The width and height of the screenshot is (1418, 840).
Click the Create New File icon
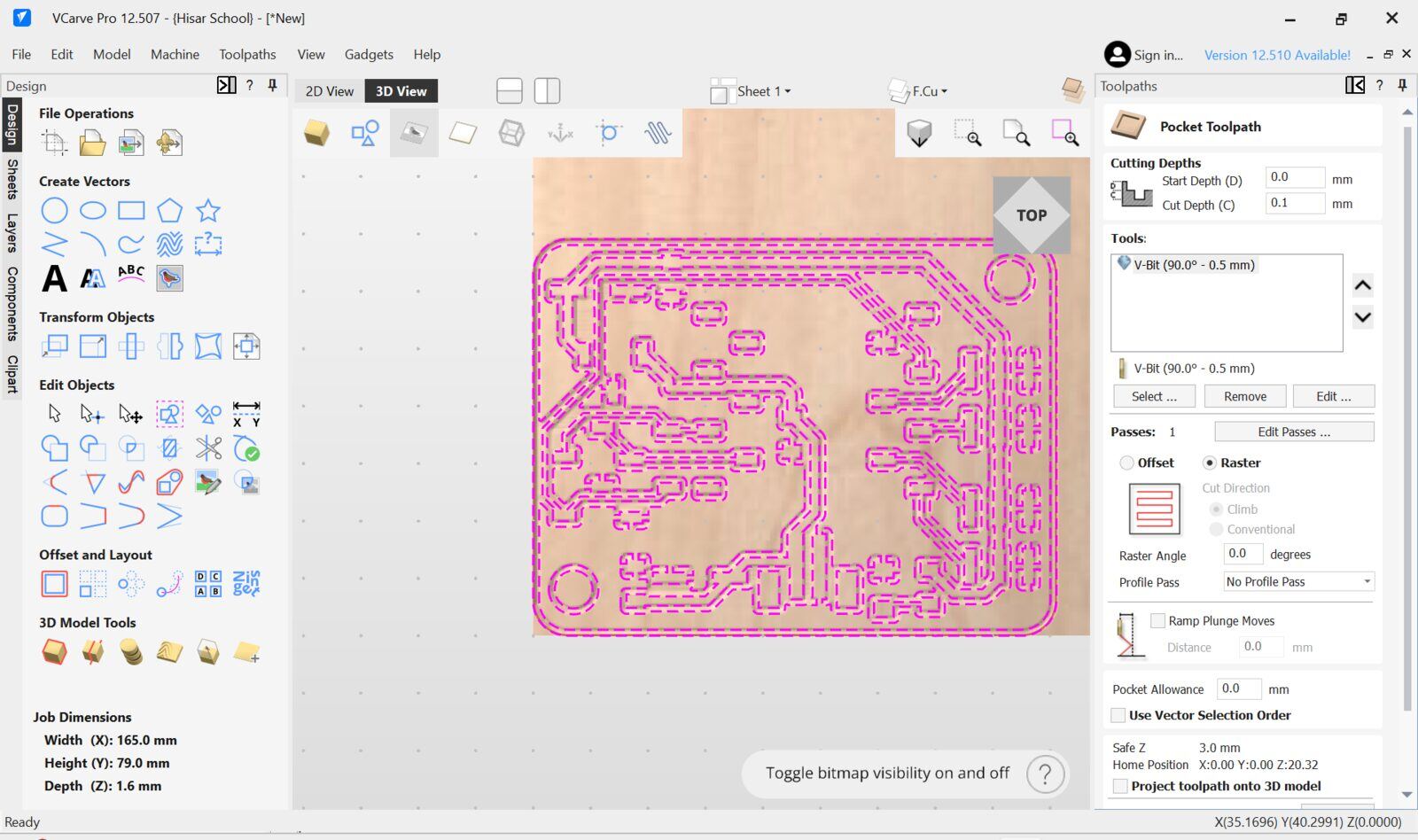click(54, 143)
